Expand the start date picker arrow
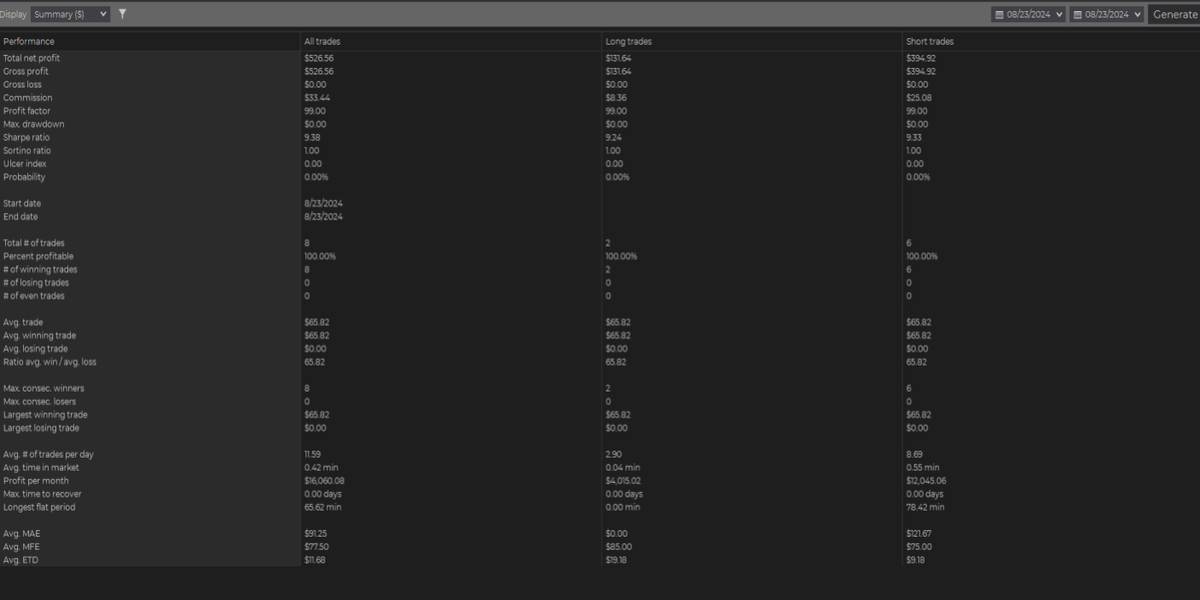The height and width of the screenshot is (600, 1200). 1058,14
